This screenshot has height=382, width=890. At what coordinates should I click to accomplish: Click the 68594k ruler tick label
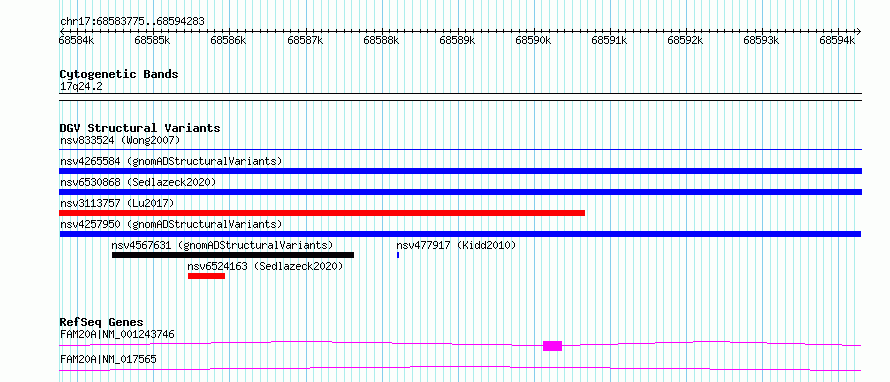tap(837, 40)
